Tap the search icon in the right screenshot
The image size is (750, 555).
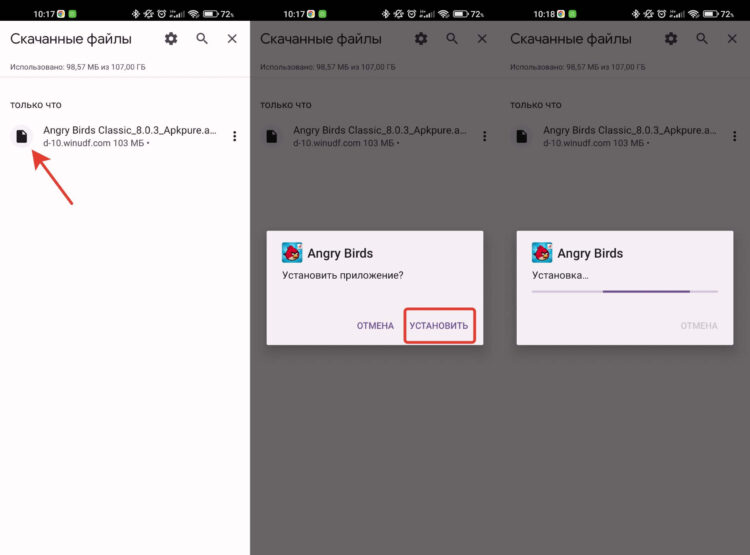point(702,38)
